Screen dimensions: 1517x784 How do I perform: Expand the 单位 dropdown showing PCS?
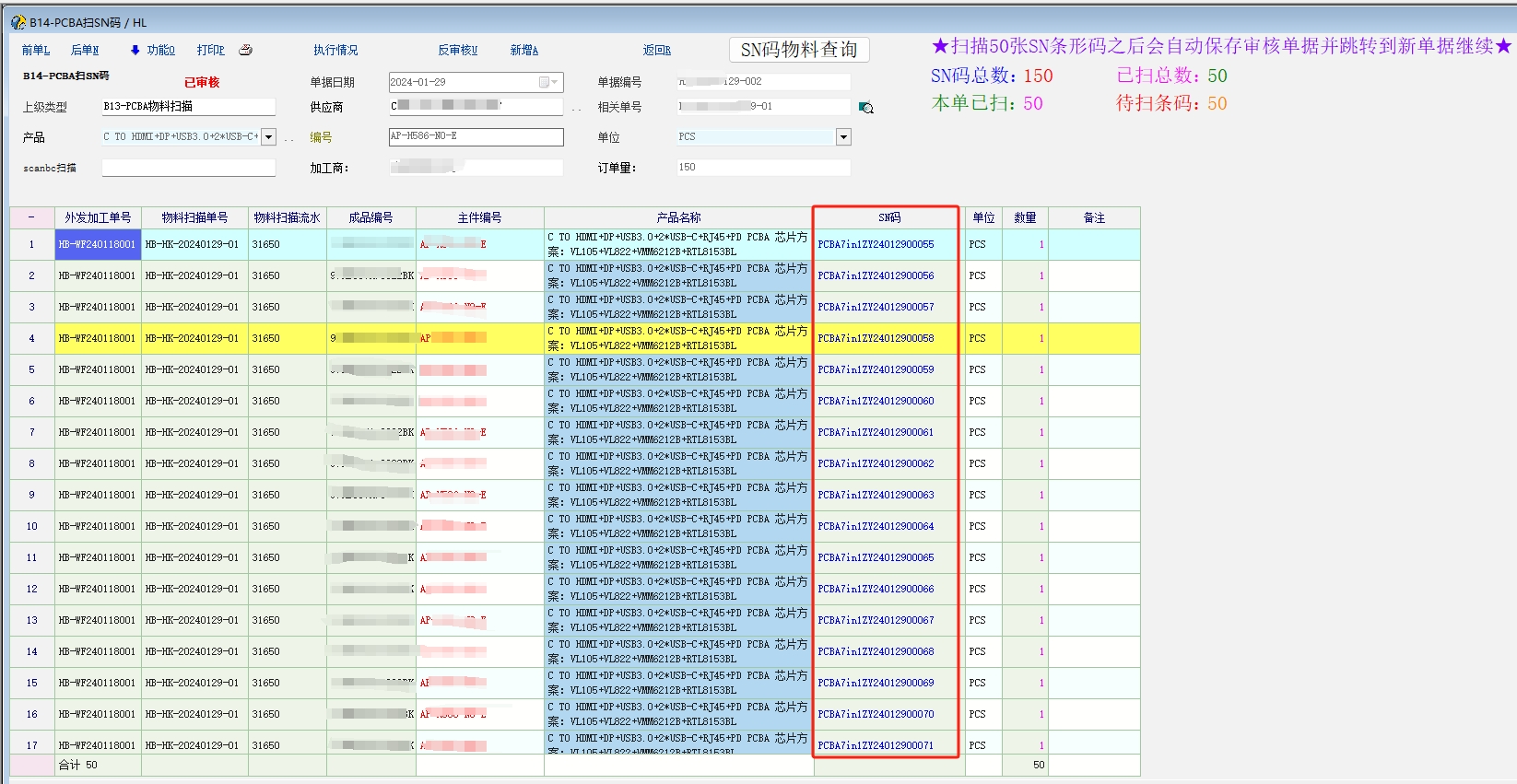[x=842, y=137]
